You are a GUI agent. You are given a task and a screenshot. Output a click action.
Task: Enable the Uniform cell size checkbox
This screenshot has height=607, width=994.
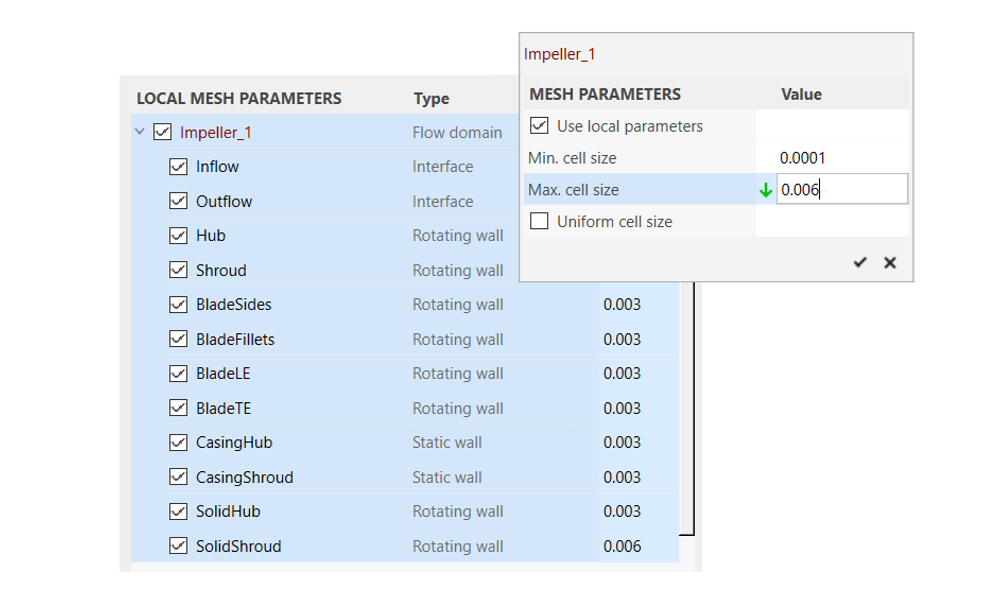click(x=539, y=221)
